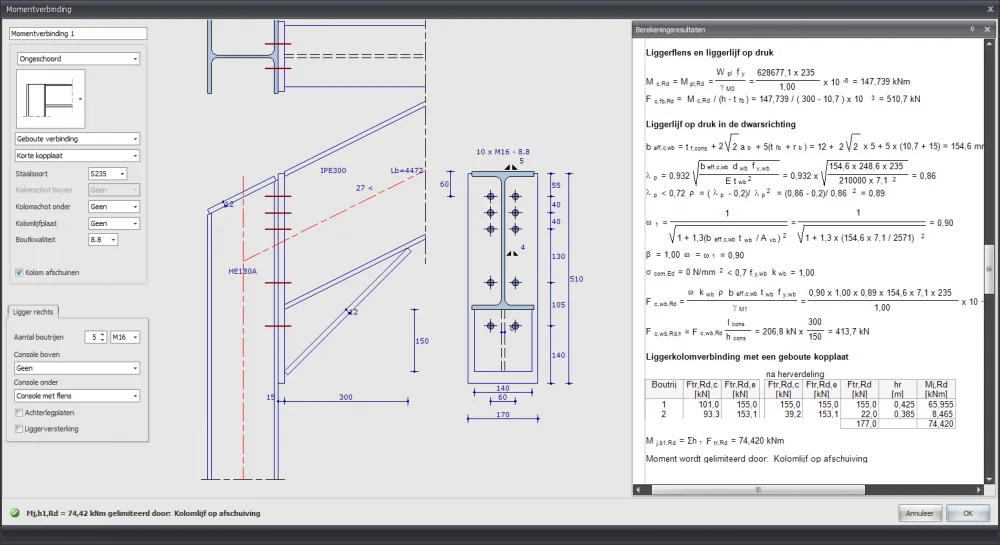Click the results vertical scrollbar down arrow

pyautogui.click(x=989, y=479)
